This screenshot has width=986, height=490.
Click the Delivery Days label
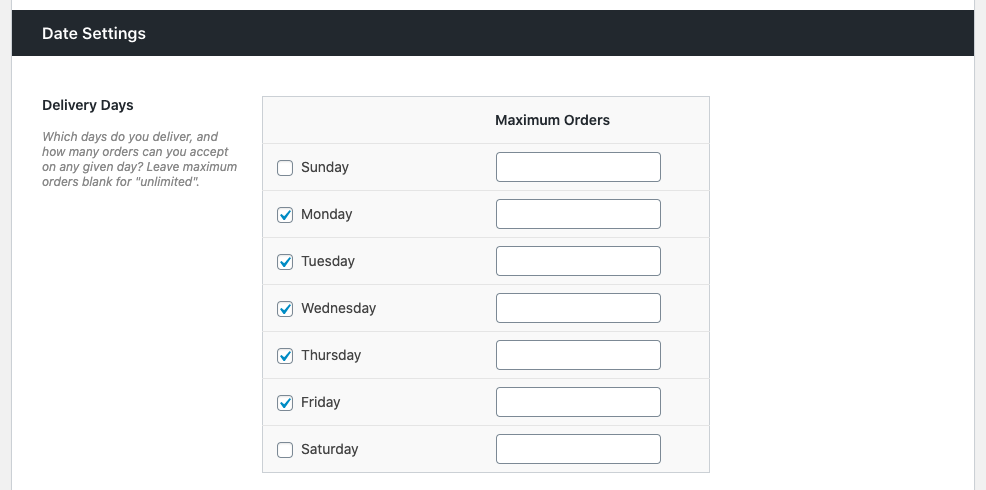point(88,105)
